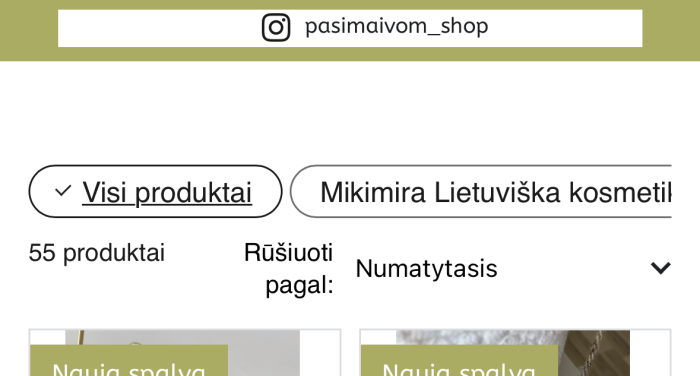Click the Rūšiuoti pagal label
Viewport: 700px width, 376px height.
coord(288,268)
